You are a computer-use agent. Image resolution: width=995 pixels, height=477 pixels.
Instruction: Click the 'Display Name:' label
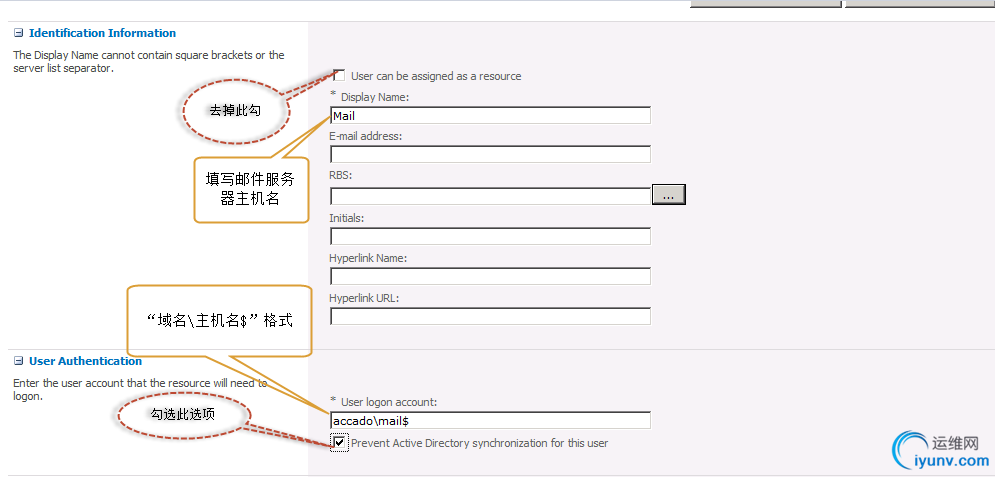point(376,97)
